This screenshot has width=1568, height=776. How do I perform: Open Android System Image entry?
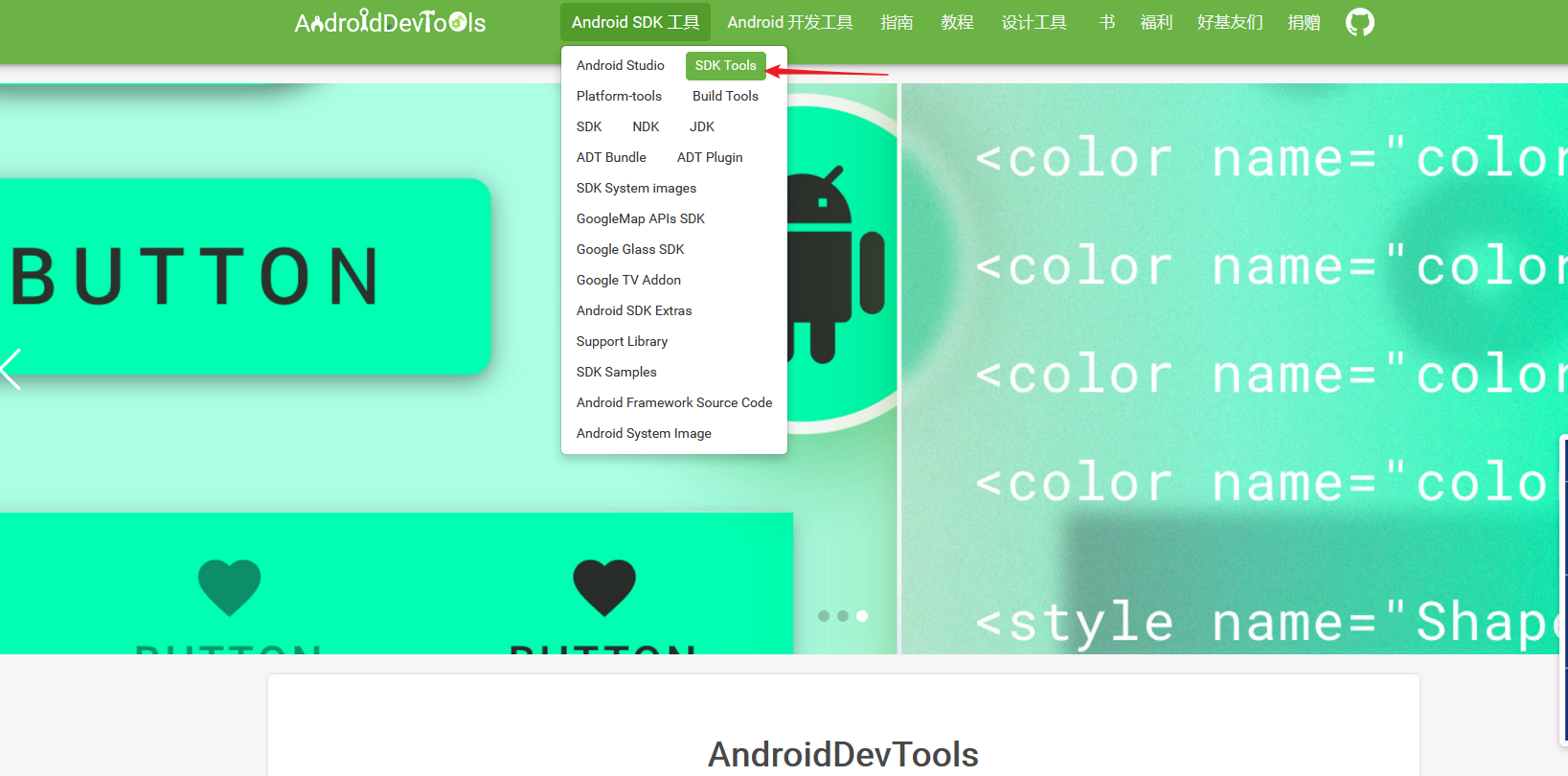[x=644, y=433]
